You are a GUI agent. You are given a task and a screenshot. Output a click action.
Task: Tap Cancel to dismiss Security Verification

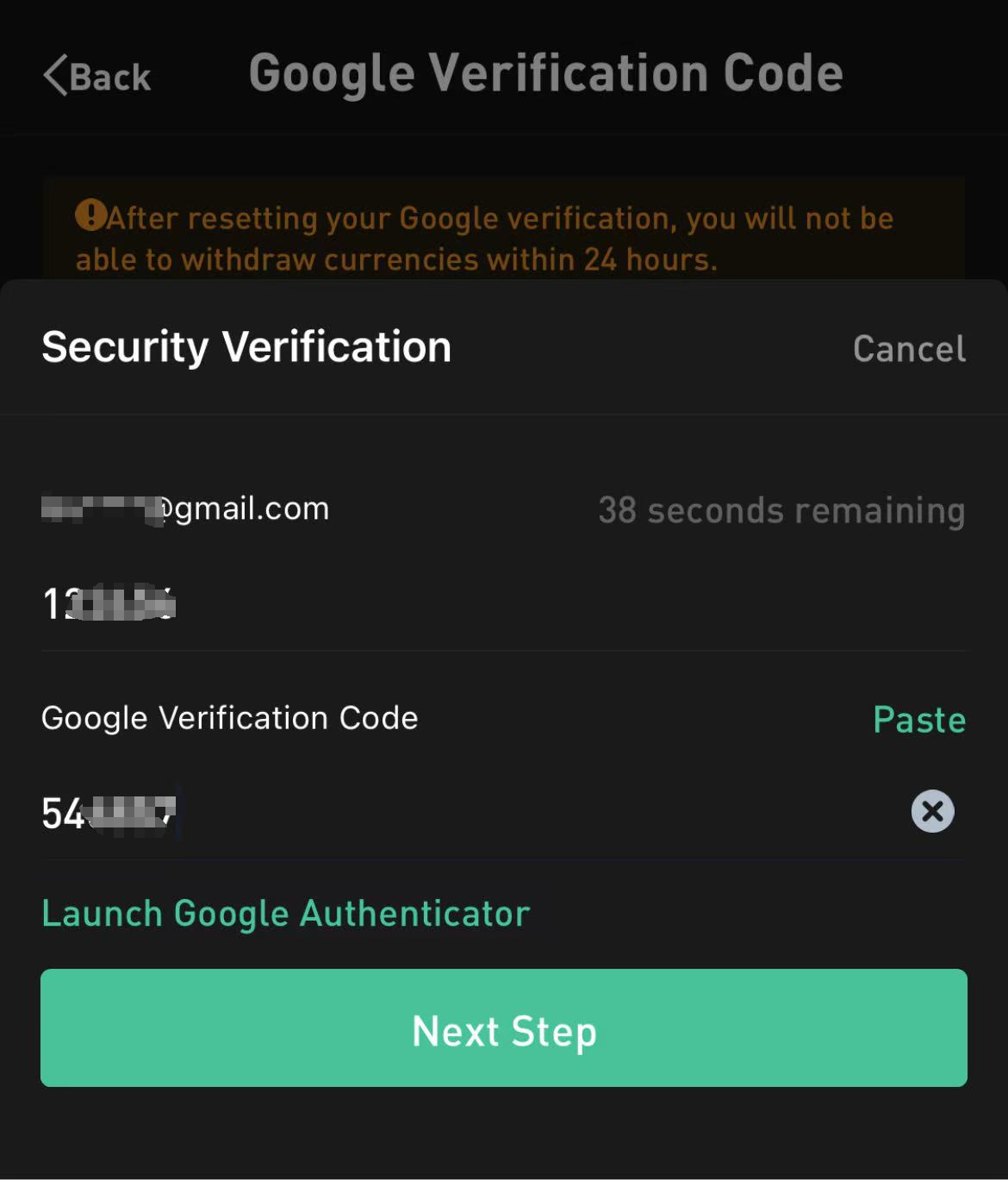pyautogui.click(x=909, y=348)
